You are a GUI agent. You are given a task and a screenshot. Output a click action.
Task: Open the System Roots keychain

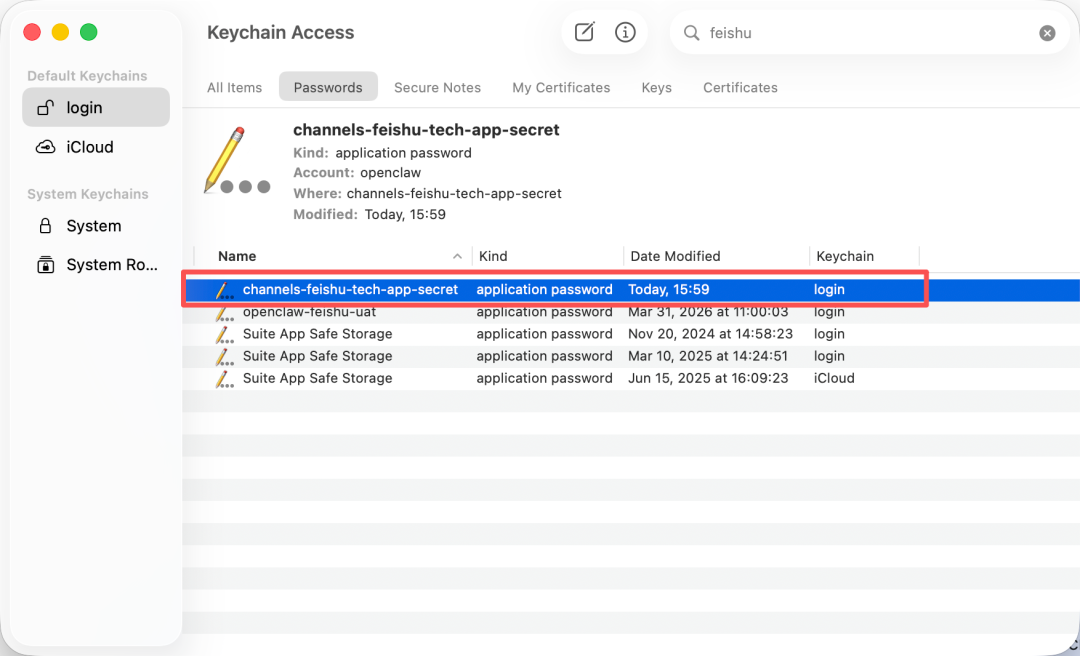111,265
